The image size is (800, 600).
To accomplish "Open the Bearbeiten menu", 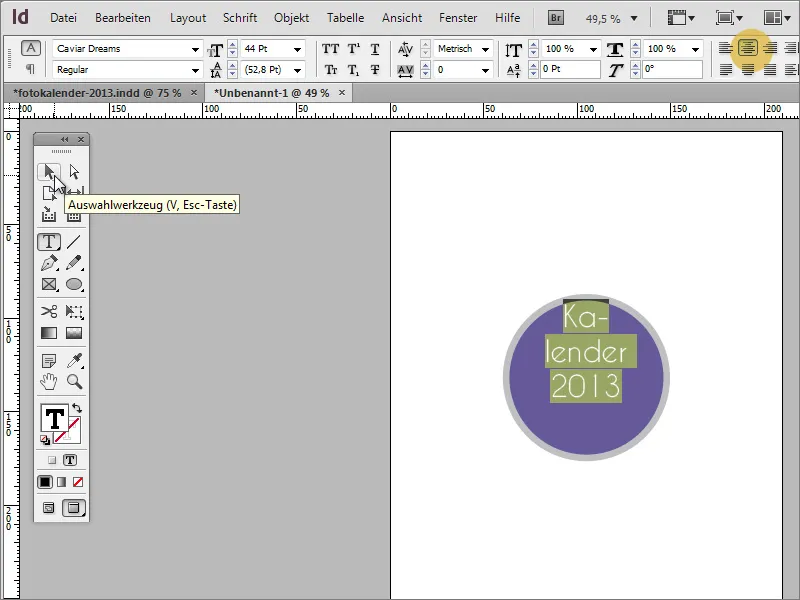I will (x=122, y=18).
